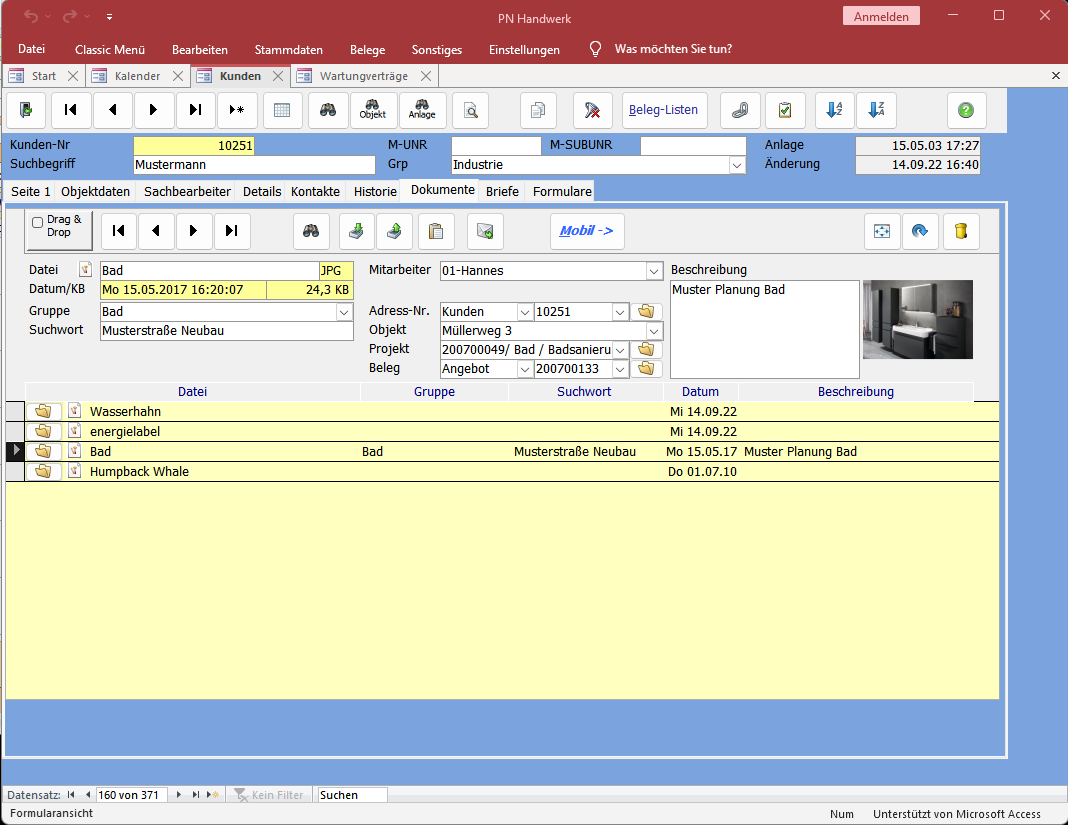Click the exit door icon in toolbar

click(27, 110)
